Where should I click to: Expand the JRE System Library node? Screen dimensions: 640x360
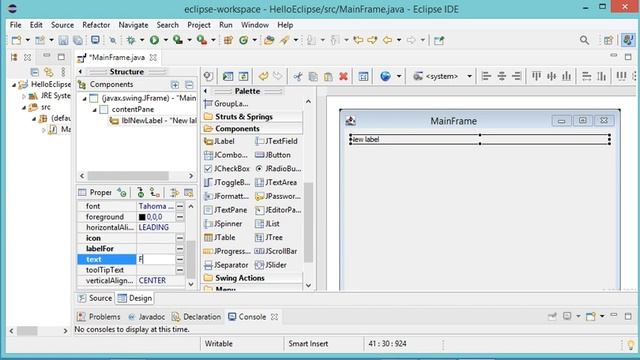point(24,96)
